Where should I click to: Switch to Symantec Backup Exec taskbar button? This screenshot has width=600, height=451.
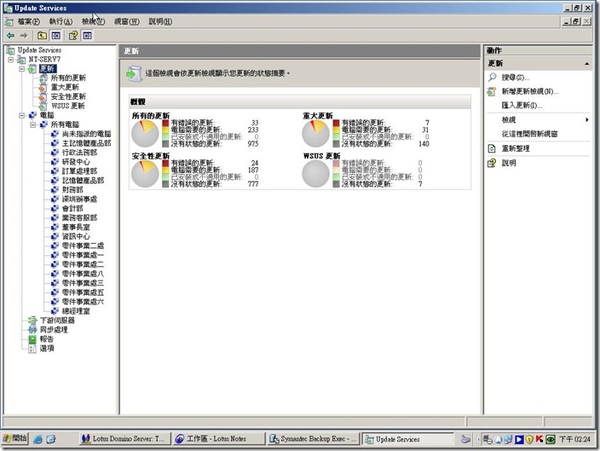pyautogui.click(x=312, y=439)
